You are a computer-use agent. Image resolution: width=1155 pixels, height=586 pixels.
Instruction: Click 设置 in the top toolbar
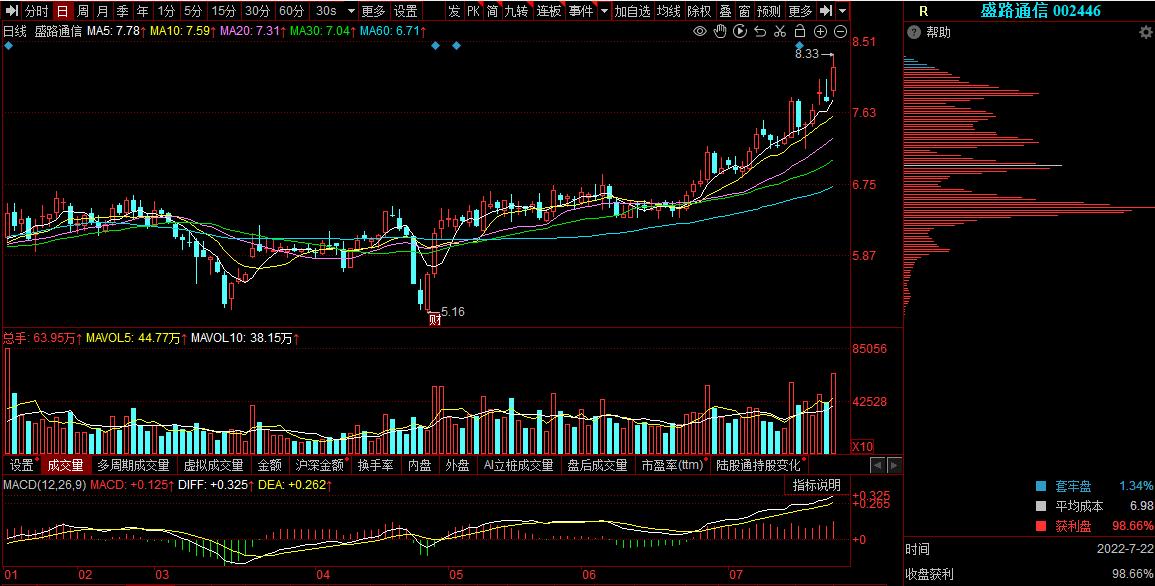pyautogui.click(x=405, y=11)
